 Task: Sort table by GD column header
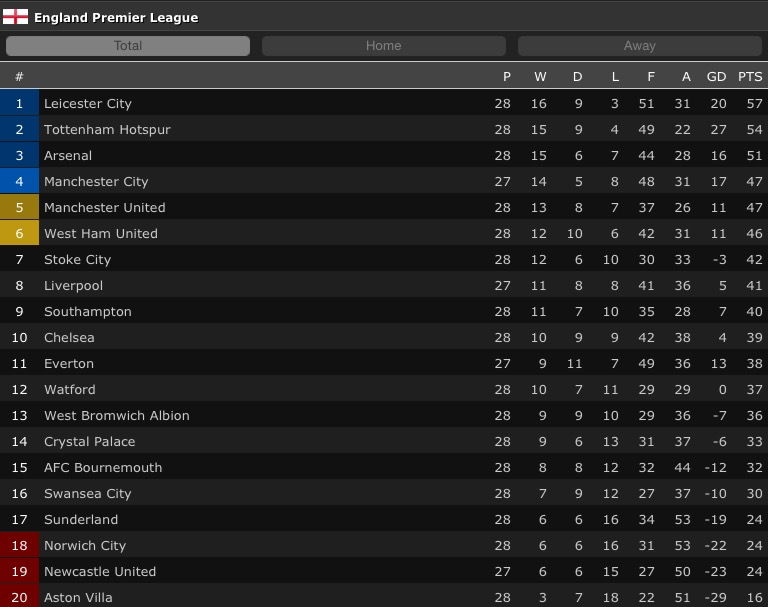[x=716, y=77]
